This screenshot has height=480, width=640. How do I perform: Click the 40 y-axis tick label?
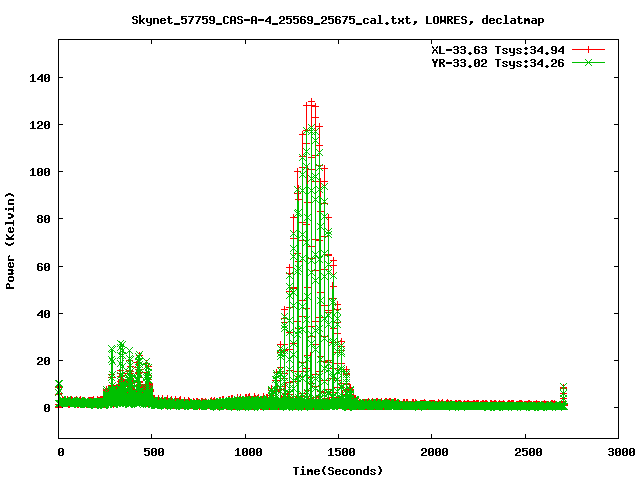(44, 314)
